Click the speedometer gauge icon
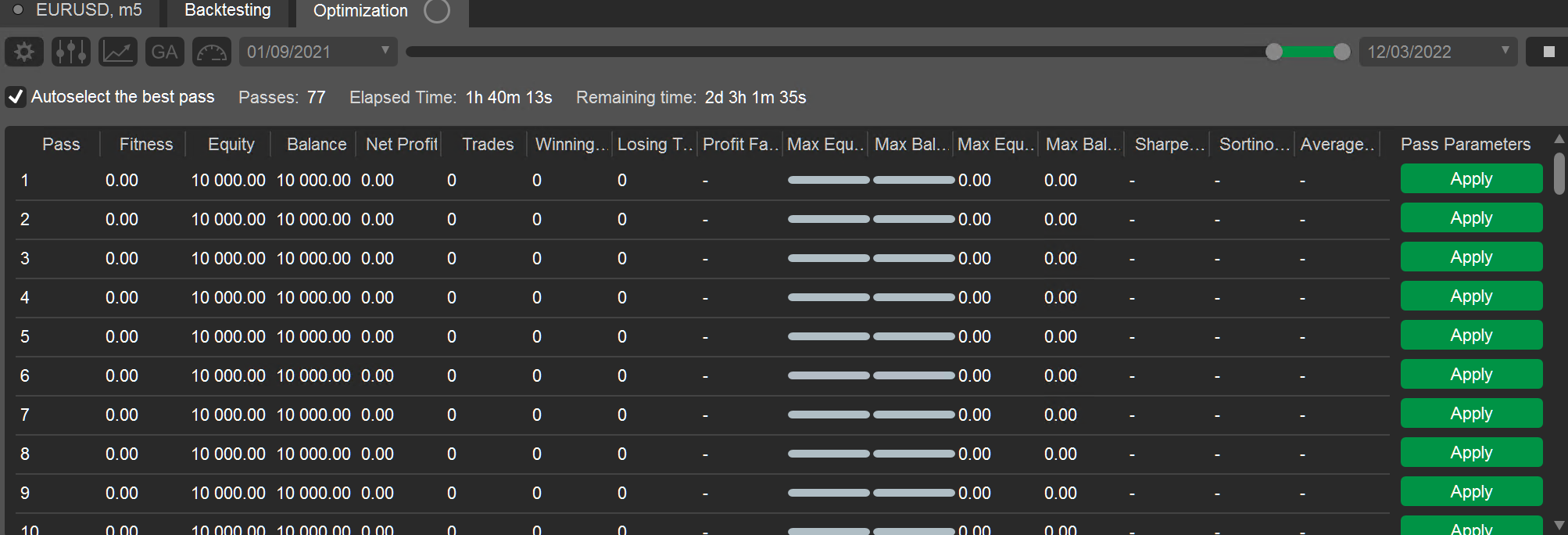 [x=212, y=52]
